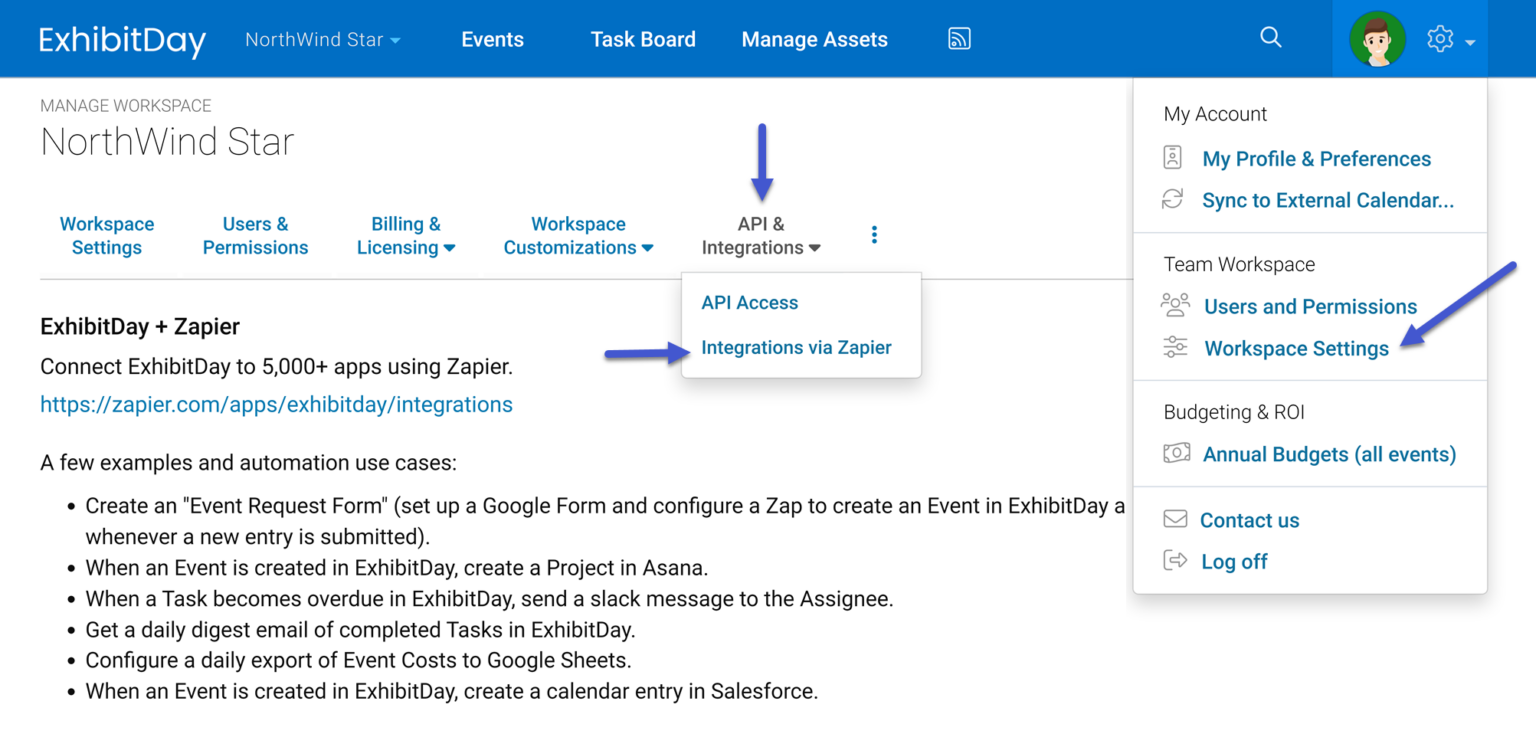1536x734 pixels.
Task: Open the settings gear menu
Action: [x=1440, y=38]
